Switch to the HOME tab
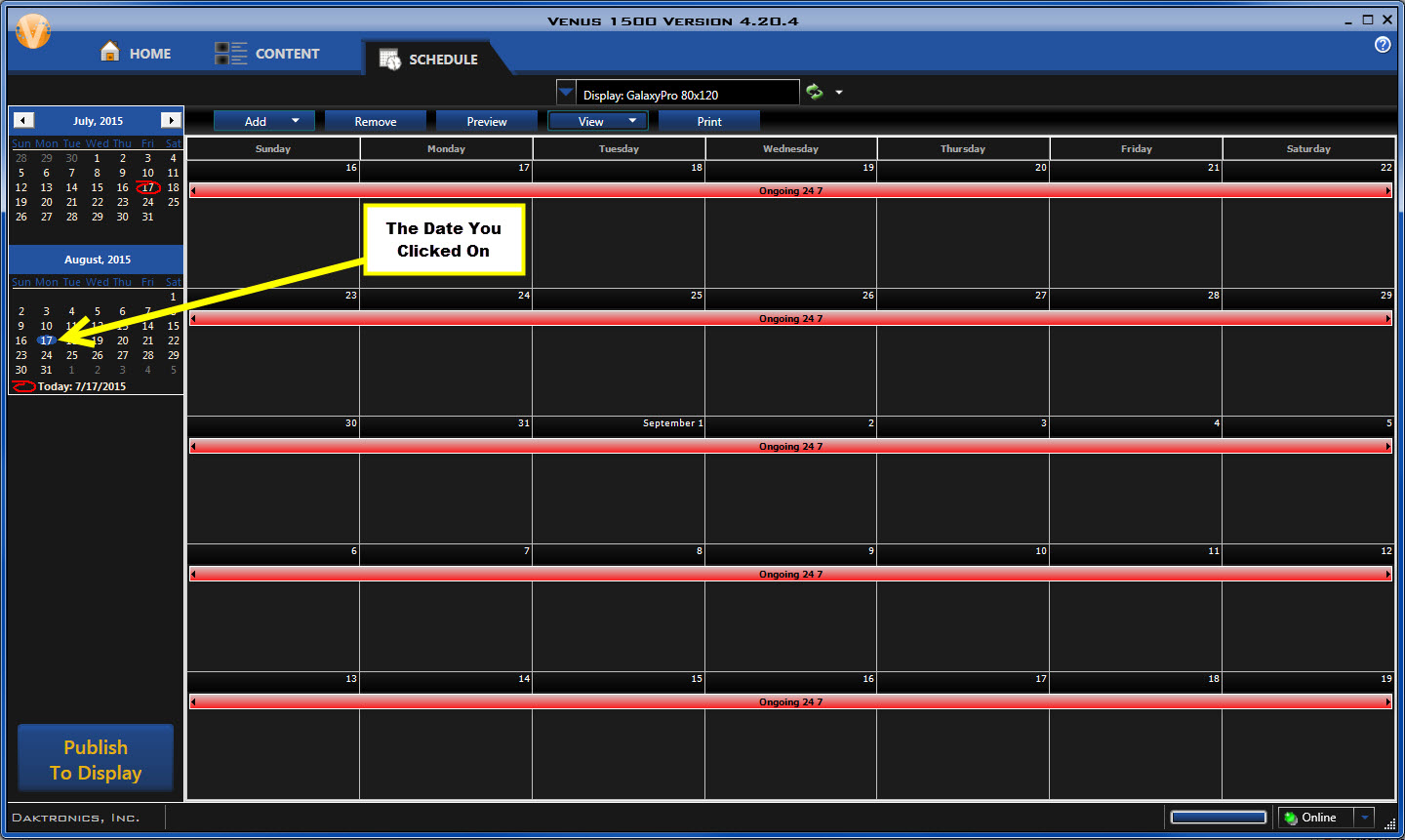The width and height of the screenshot is (1405, 840). tap(136, 54)
